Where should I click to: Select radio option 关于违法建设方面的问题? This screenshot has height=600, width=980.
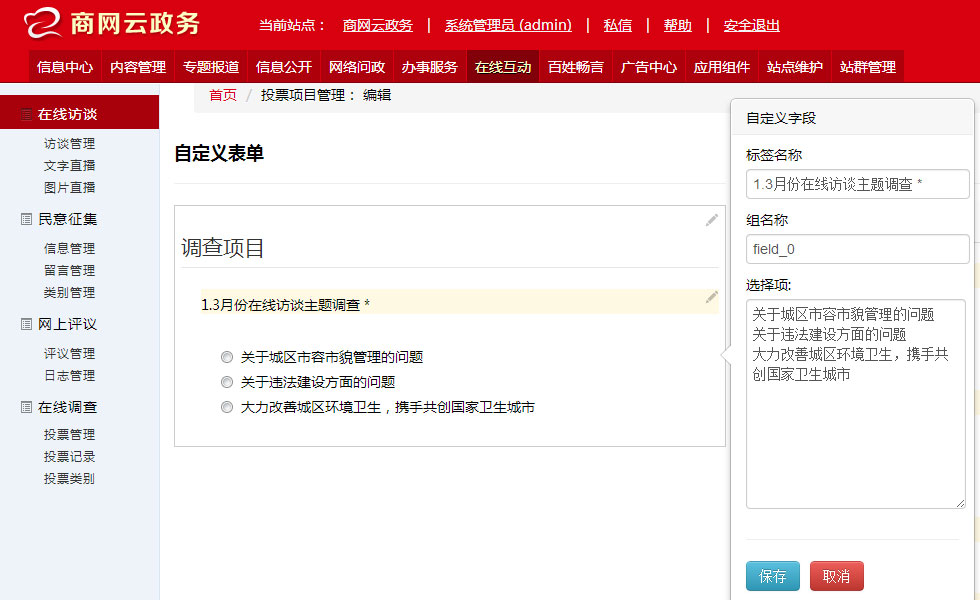point(227,382)
